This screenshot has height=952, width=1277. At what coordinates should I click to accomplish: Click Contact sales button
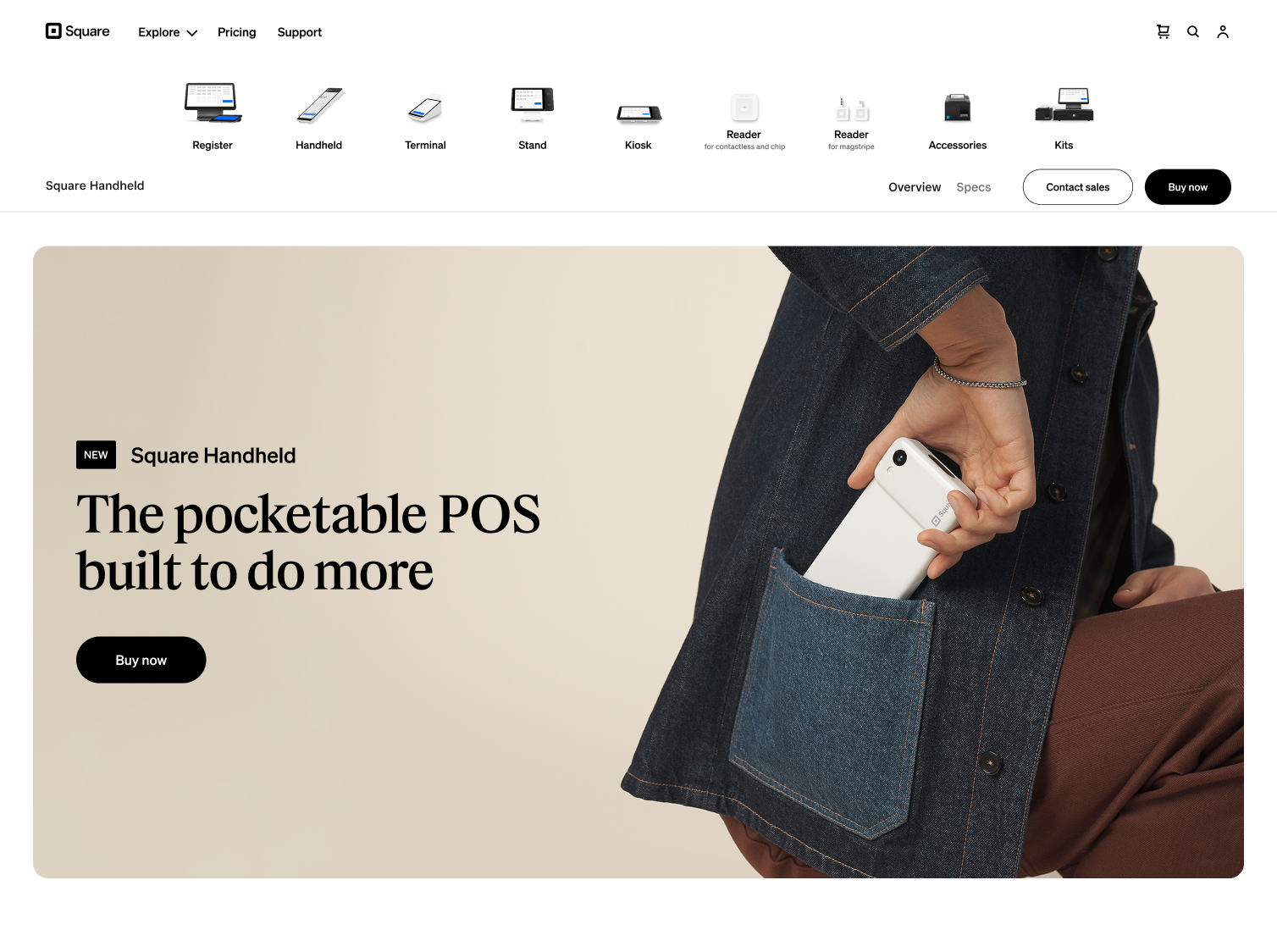click(1077, 187)
